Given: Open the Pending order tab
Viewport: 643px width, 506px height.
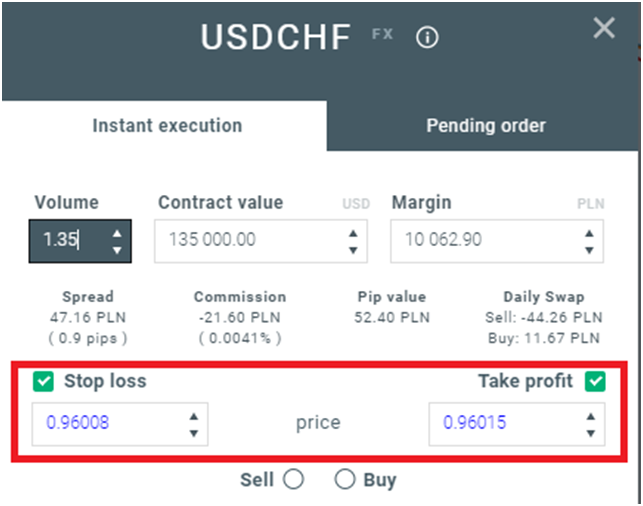Looking at the screenshot, I should point(486,126).
